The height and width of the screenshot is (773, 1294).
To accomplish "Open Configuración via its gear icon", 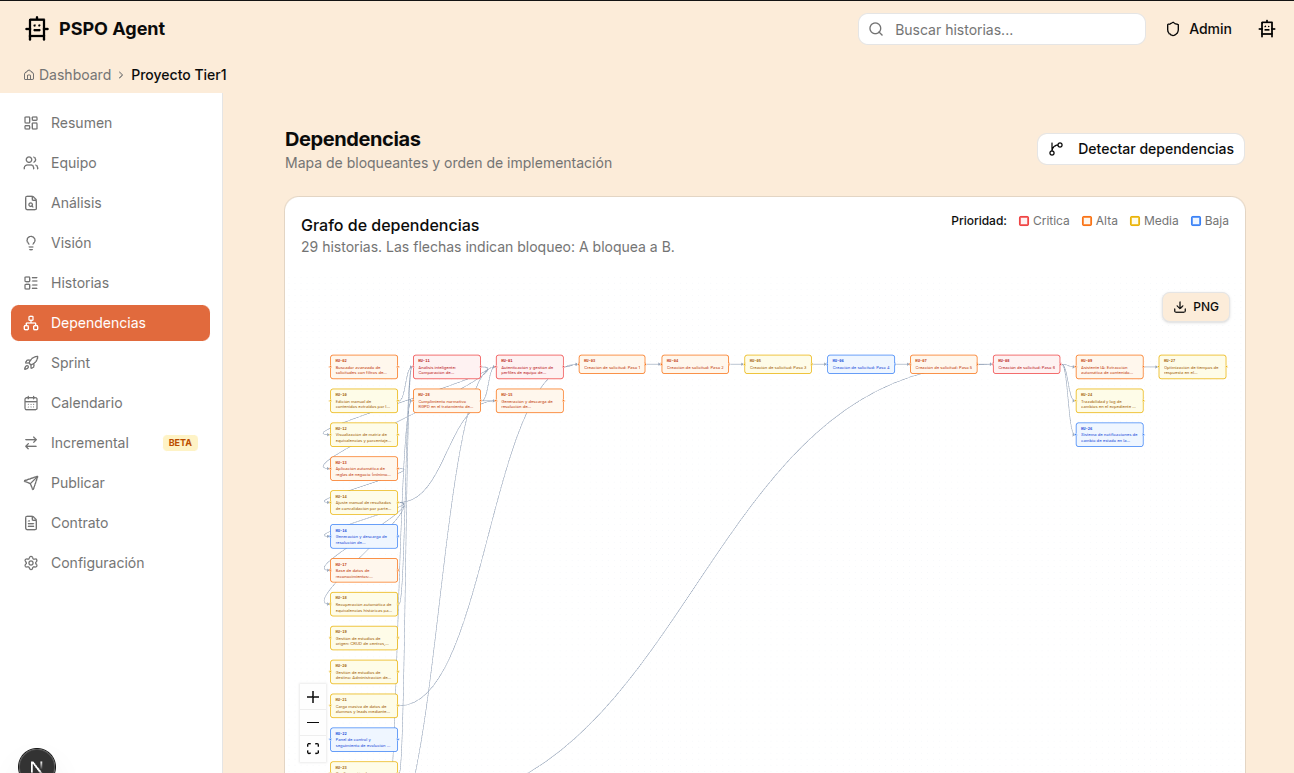I will 30,562.
